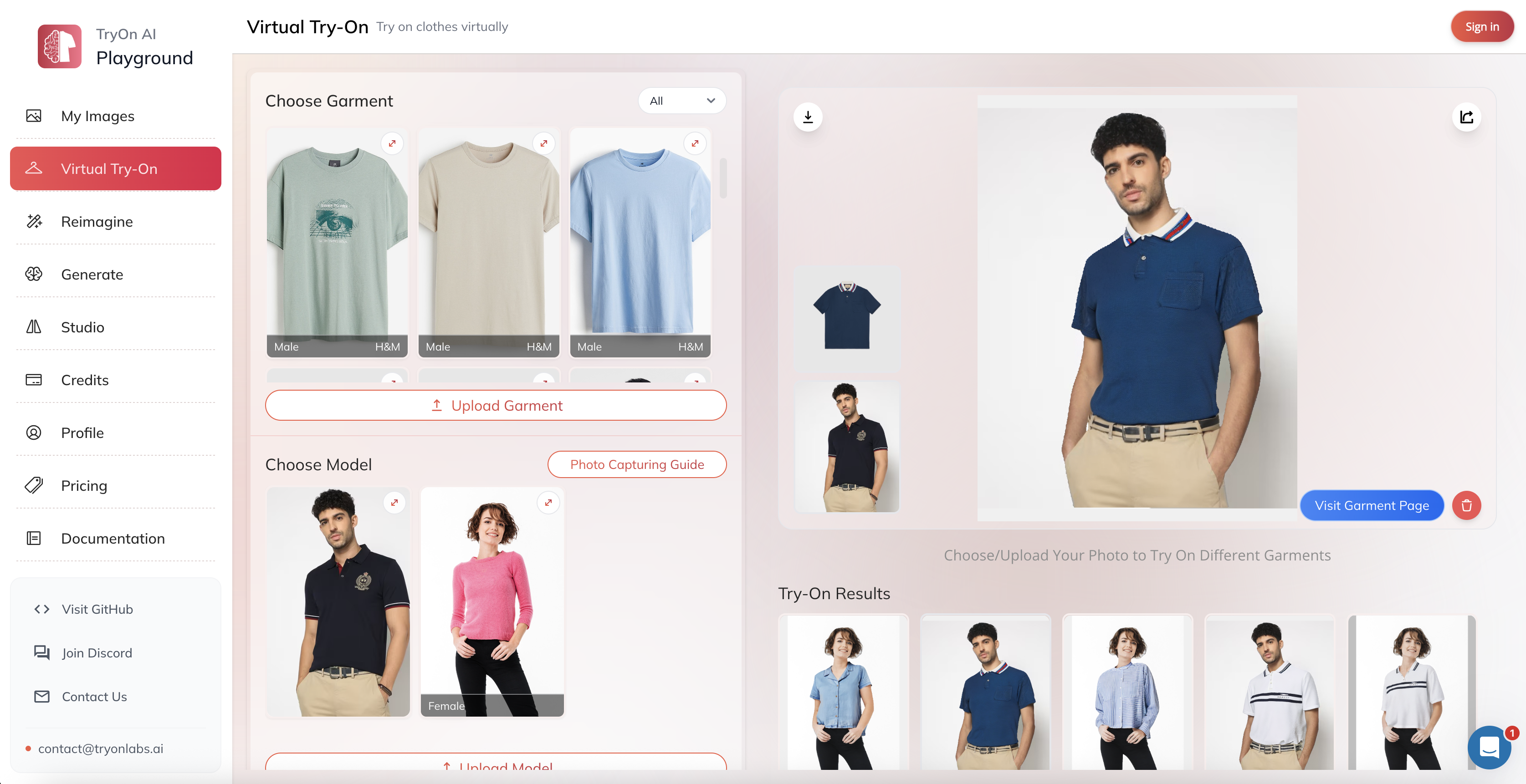1526x784 pixels.
Task: Click the Credits card icon
Action: tap(34, 380)
